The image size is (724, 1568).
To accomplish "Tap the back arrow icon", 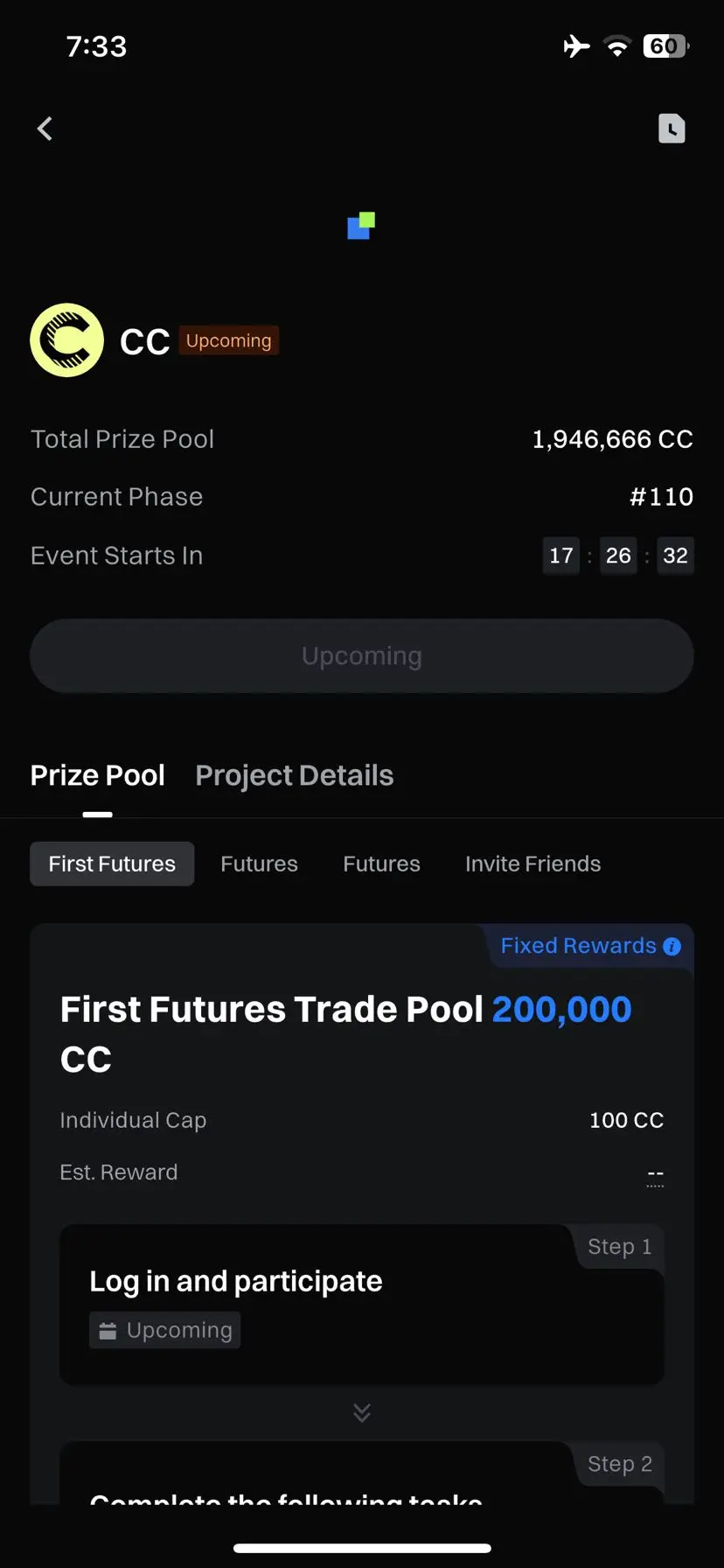I will tap(45, 129).
